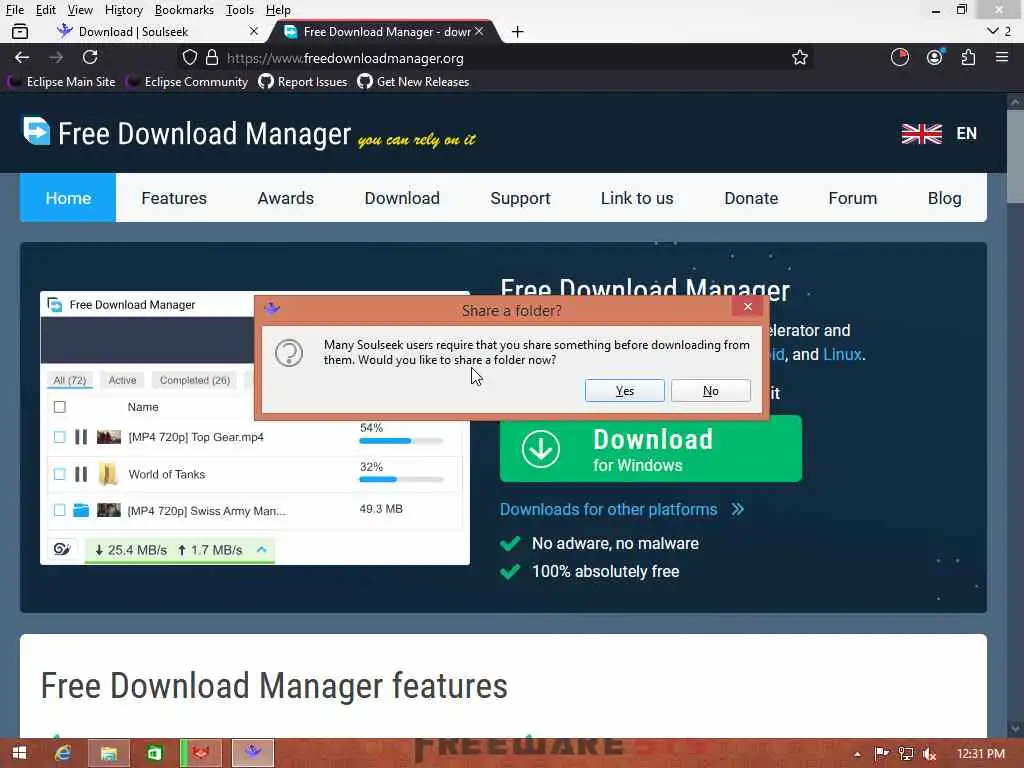Close the Free Download Manager tab
This screenshot has height=768, width=1024.
pyautogui.click(x=479, y=31)
